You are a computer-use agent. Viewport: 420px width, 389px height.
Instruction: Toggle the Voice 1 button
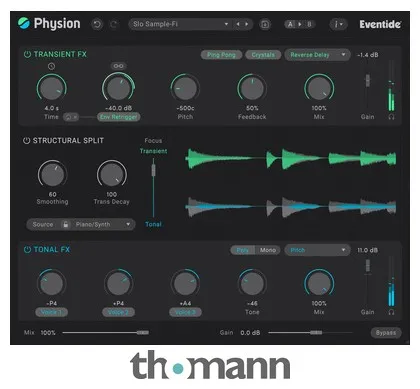pyautogui.click(x=51, y=312)
